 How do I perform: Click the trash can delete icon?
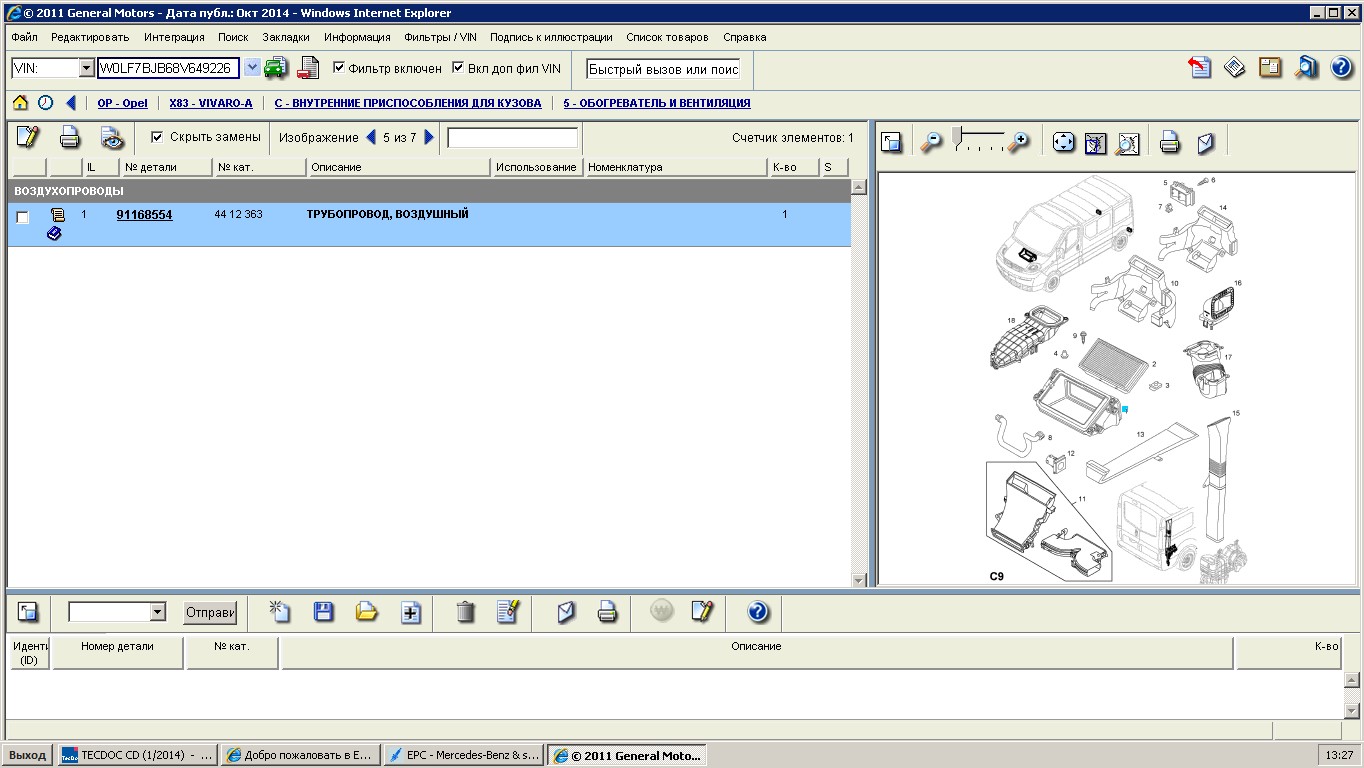(x=465, y=612)
